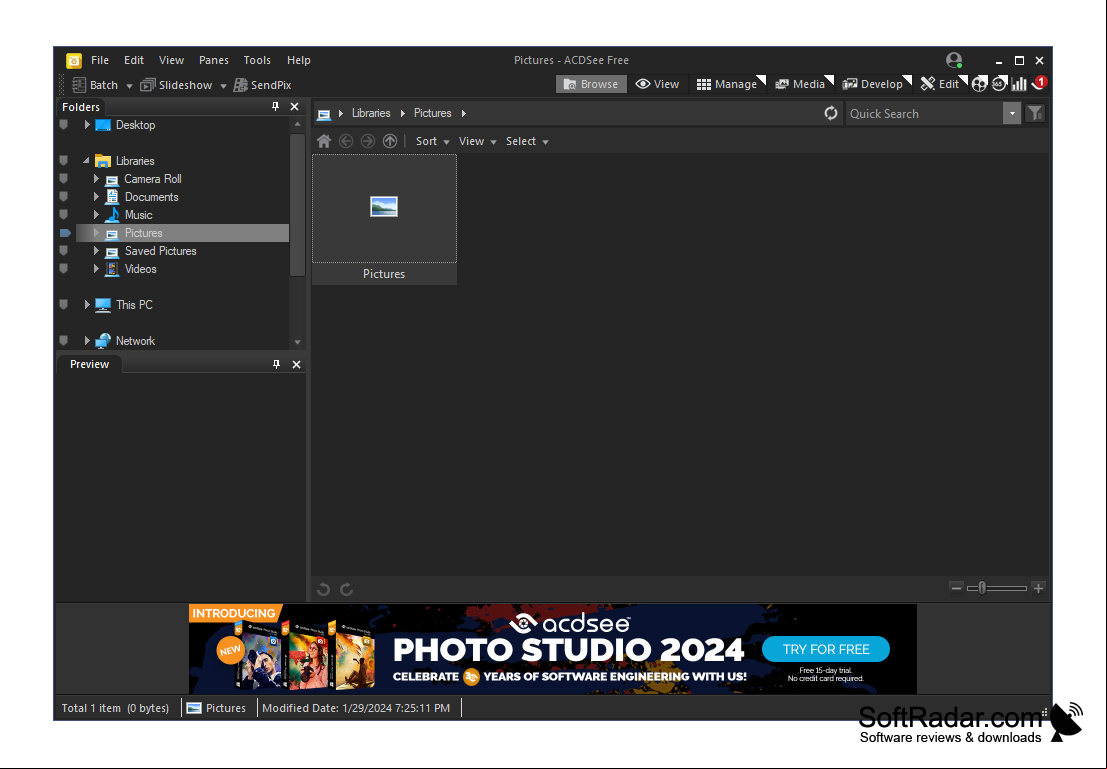1107x769 pixels.
Task: Expand the Camera Roll tree node
Action: (x=96, y=179)
